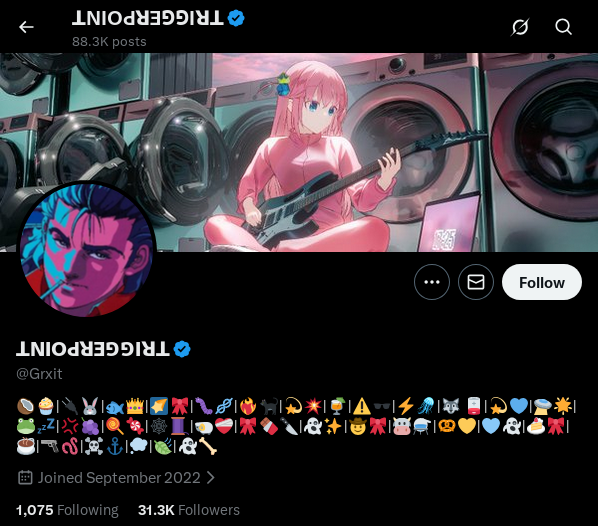Viewport: 598px width, 526px height.
Task: Open the three-dot more options button
Action: (x=432, y=282)
